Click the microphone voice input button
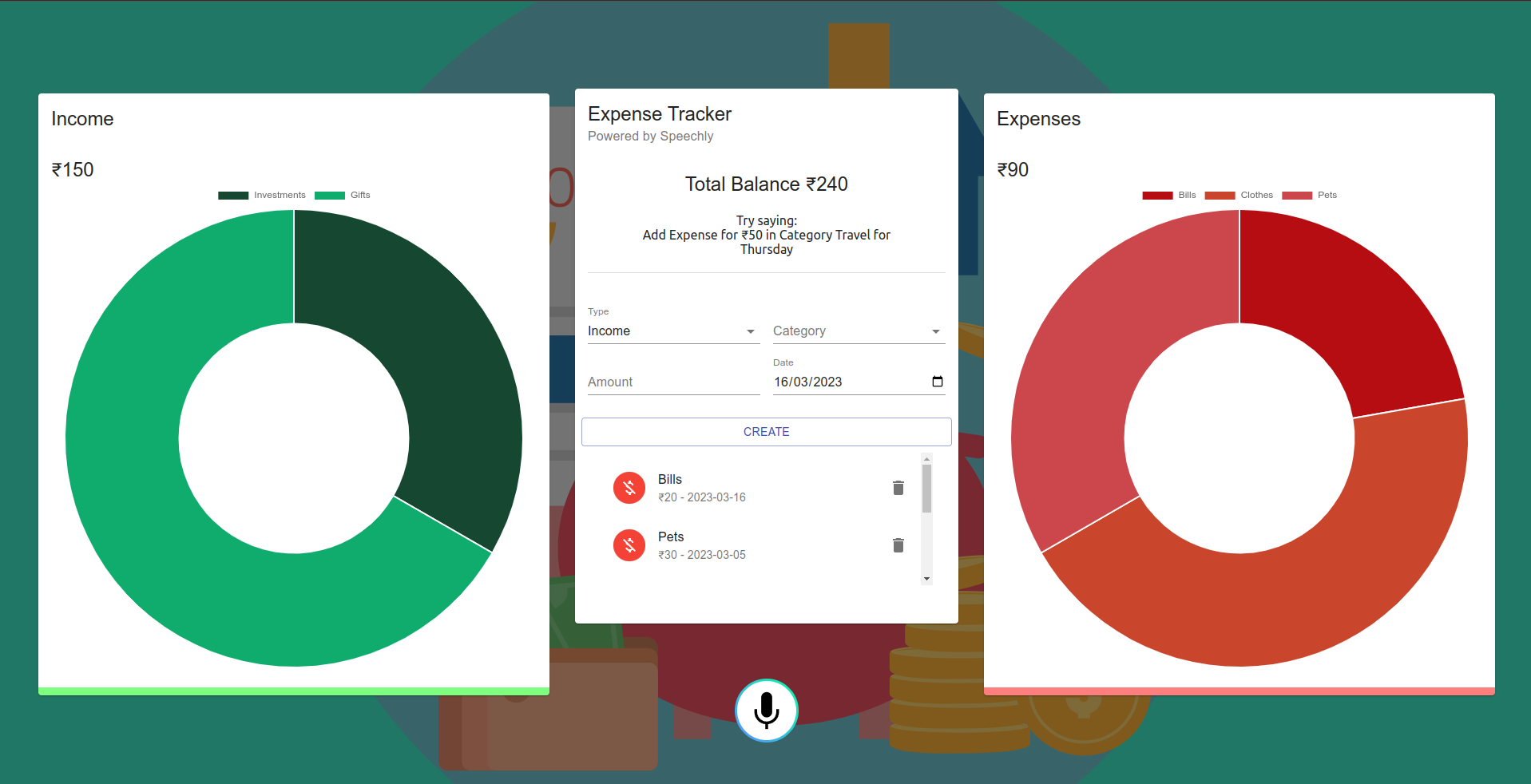1531x784 pixels. tap(766, 711)
